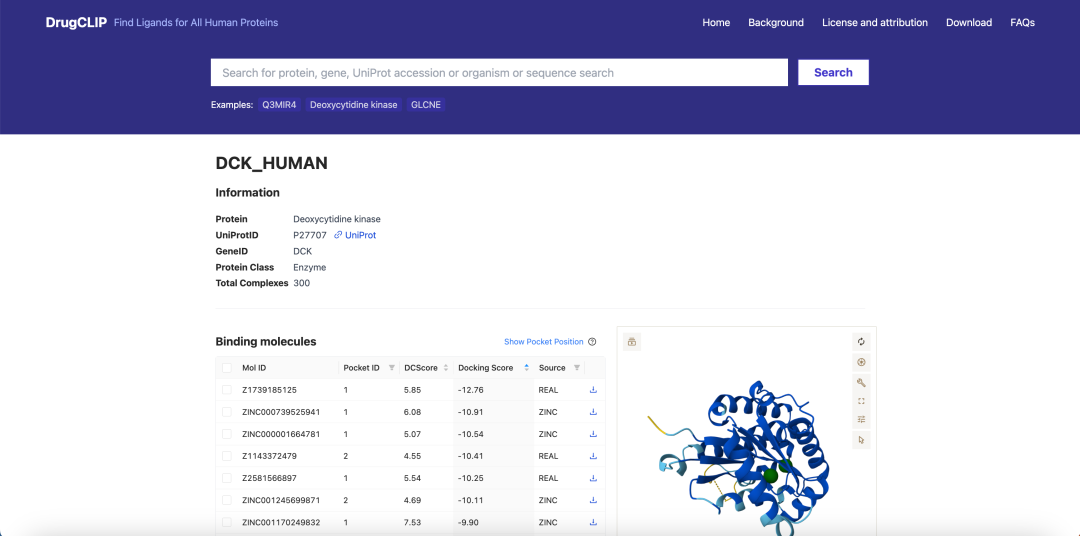
Task: Download molecule Z1739185125
Action: pyautogui.click(x=593, y=390)
